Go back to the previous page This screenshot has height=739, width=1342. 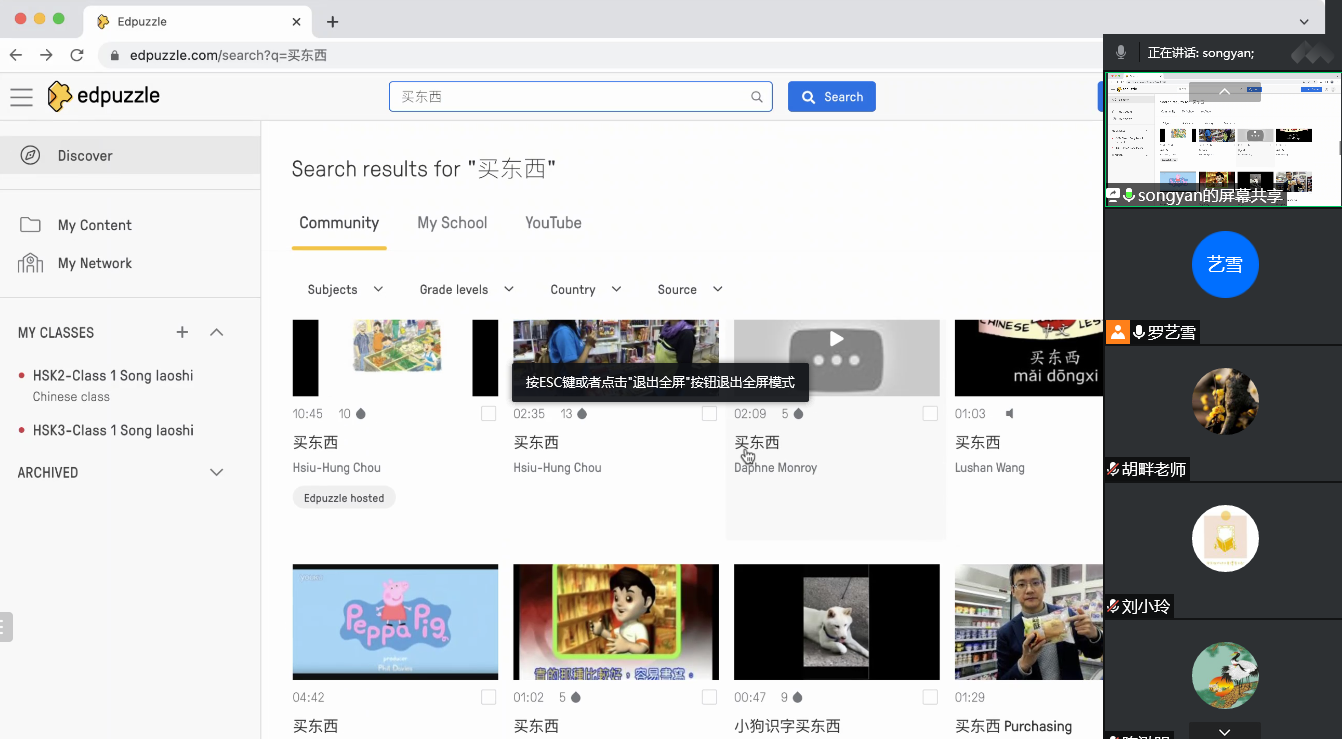pos(16,55)
